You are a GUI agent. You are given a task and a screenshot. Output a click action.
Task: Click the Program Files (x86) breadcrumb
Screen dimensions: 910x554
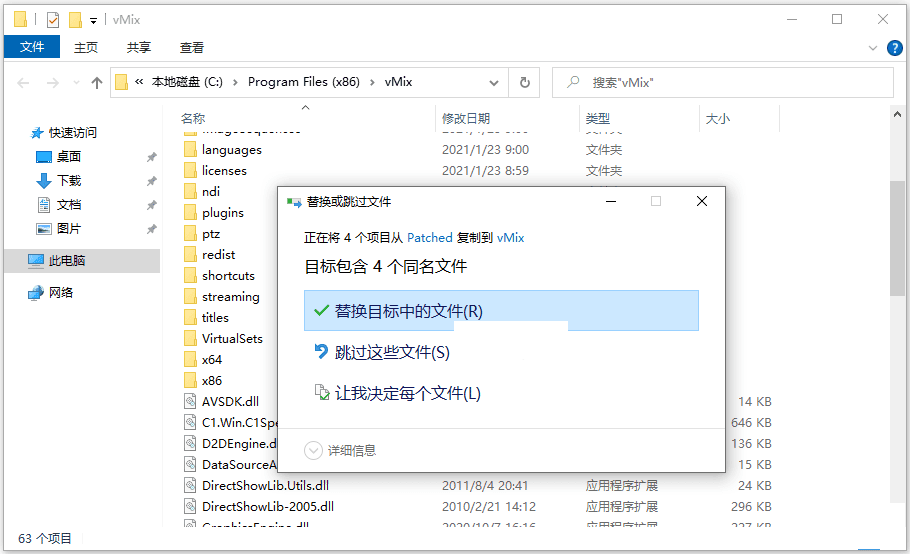(304, 82)
